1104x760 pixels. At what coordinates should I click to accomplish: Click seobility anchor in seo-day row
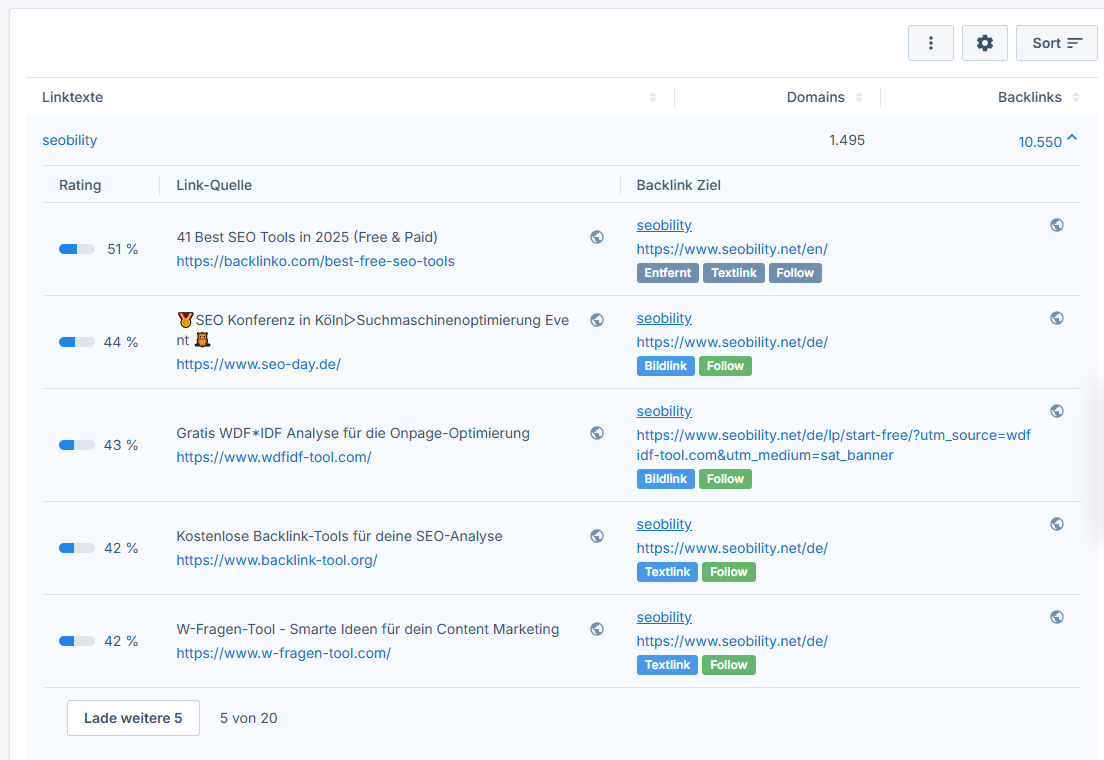(x=664, y=318)
